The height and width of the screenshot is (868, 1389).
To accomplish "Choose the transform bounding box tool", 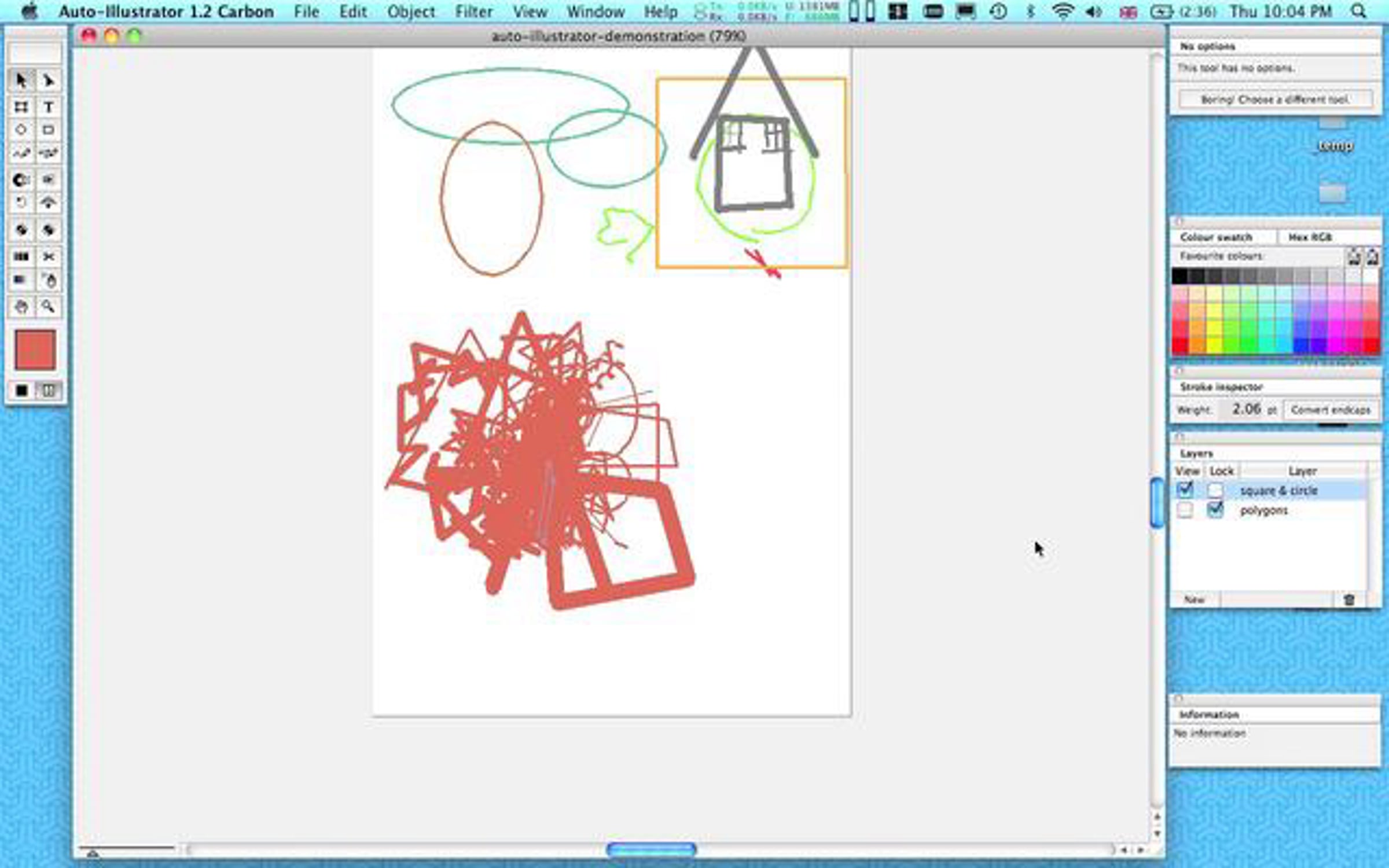I will point(21,107).
